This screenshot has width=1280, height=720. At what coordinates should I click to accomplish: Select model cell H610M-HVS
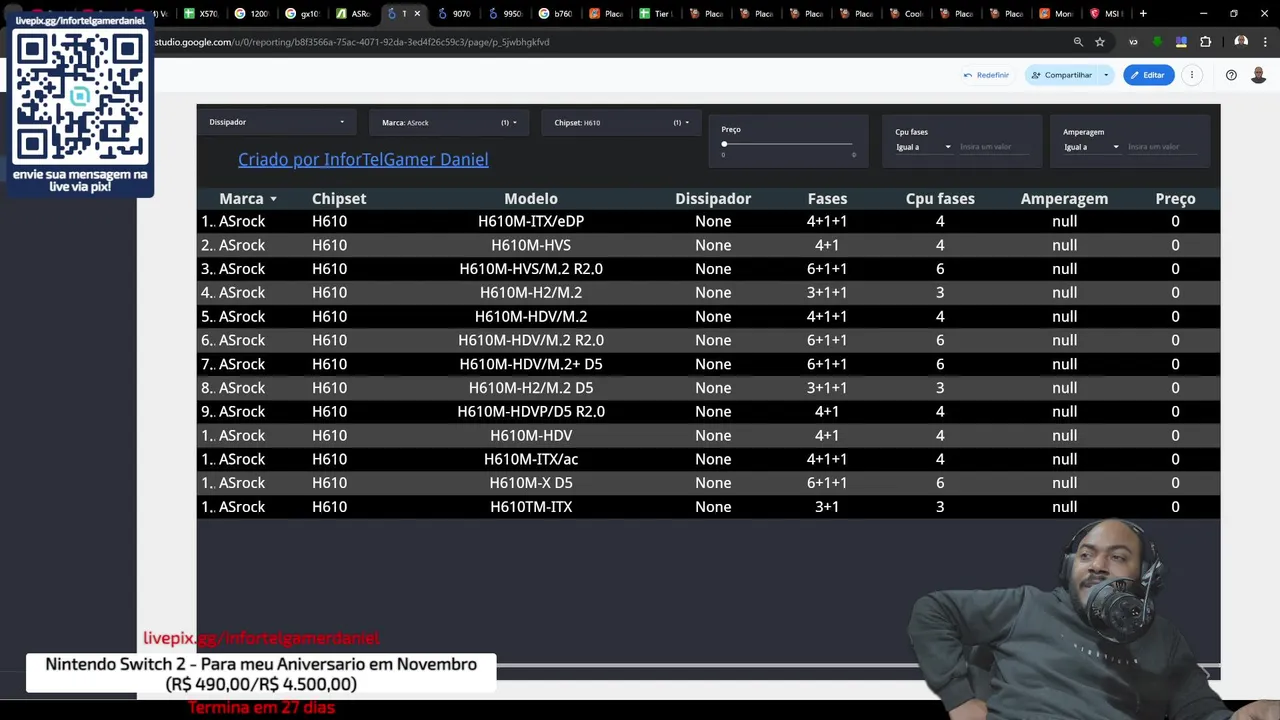point(531,245)
